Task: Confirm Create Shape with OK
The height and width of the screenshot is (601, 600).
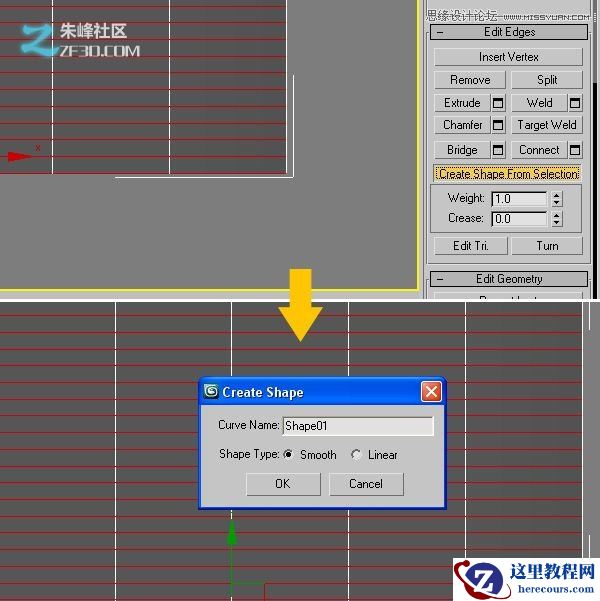Action: coord(283,484)
